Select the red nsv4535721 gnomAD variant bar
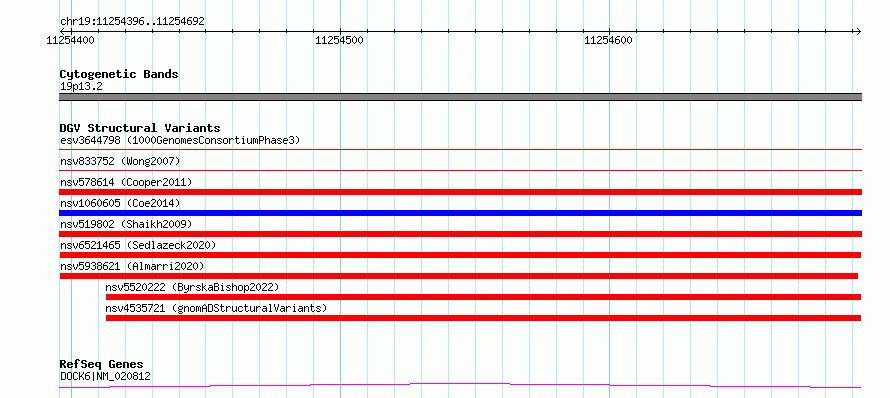The height and width of the screenshot is (398, 890). 484,318
